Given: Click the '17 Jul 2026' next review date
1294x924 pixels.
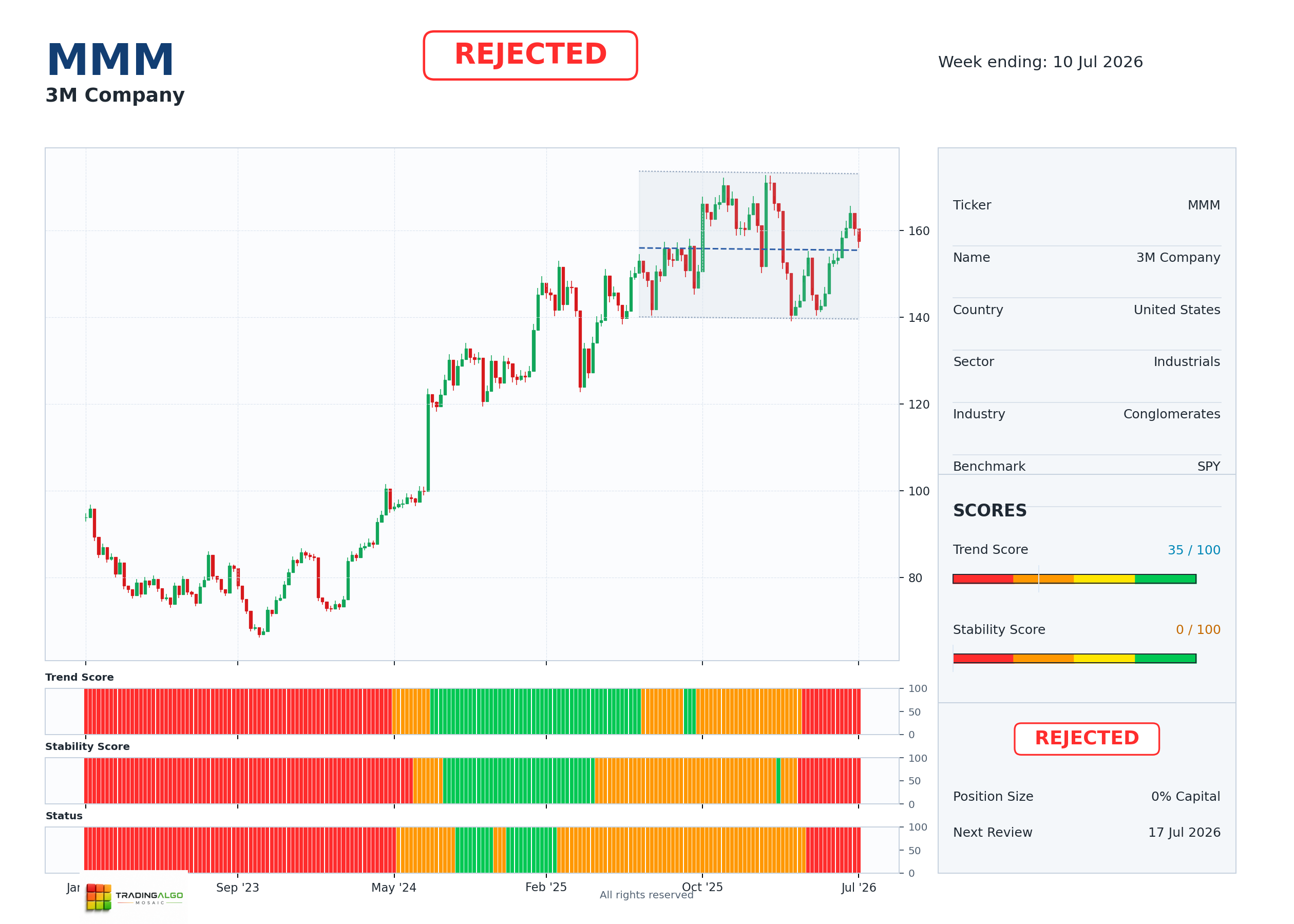Looking at the screenshot, I should click(x=1184, y=833).
